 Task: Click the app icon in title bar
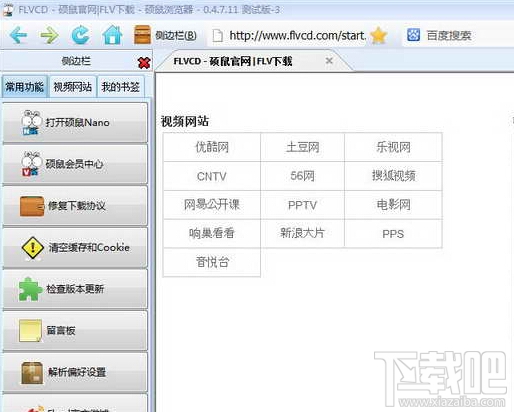coord(8,9)
